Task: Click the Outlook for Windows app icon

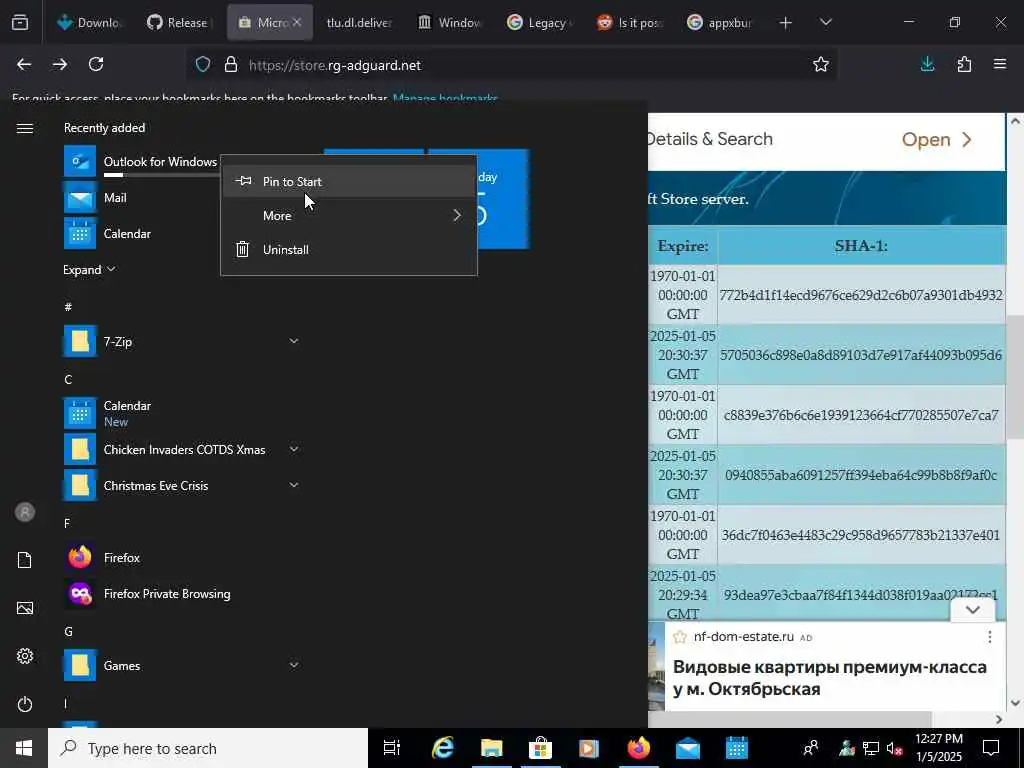Action: coord(80,161)
